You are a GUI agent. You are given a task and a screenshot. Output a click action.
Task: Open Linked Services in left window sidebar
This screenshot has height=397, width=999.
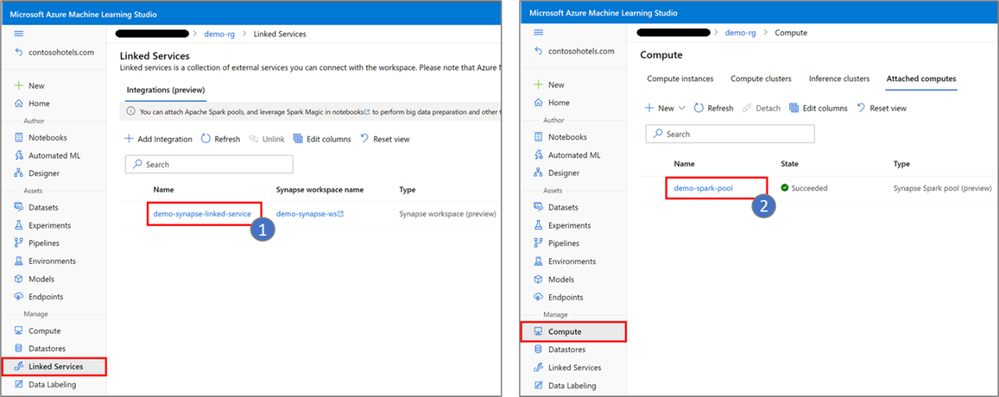pos(54,366)
